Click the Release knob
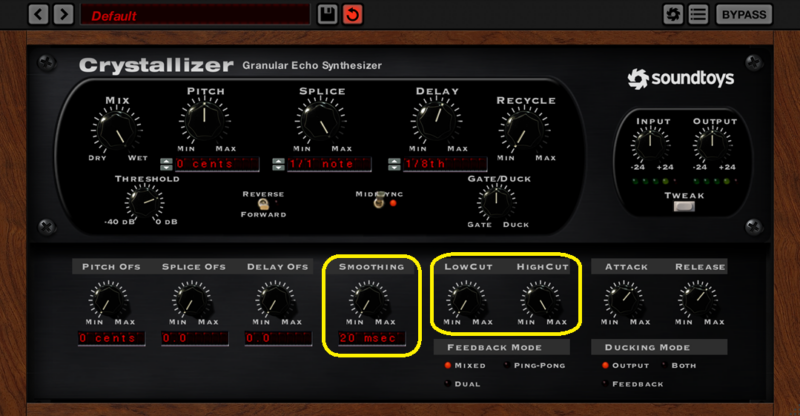800x416 pixels. pyautogui.click(x=698, y=300)
